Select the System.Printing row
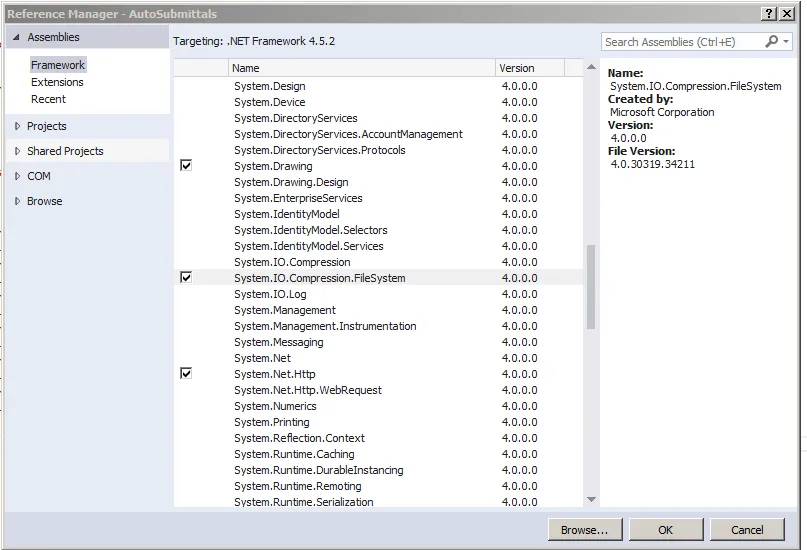This screenshot has width=807, height=550. point(378,422)
